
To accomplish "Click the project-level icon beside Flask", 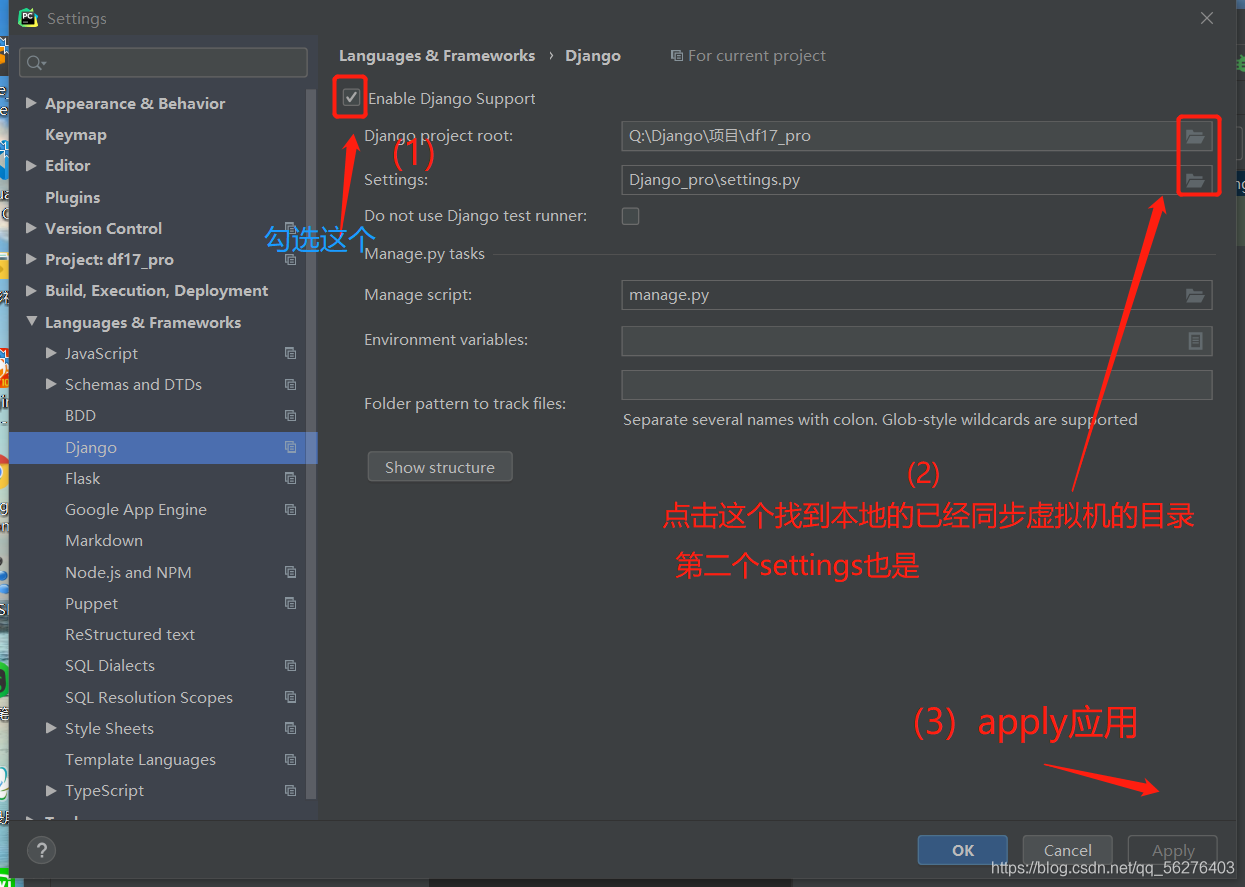I will pos(290,479).
